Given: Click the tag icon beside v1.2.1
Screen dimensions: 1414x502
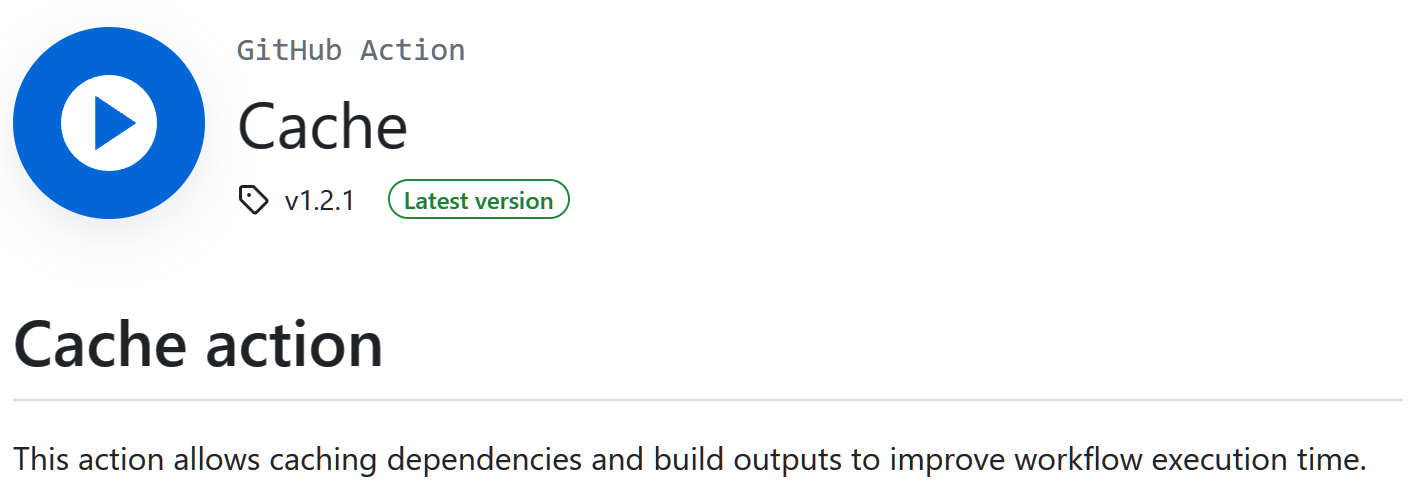Looking at the screenshot, I should (253, 200).
